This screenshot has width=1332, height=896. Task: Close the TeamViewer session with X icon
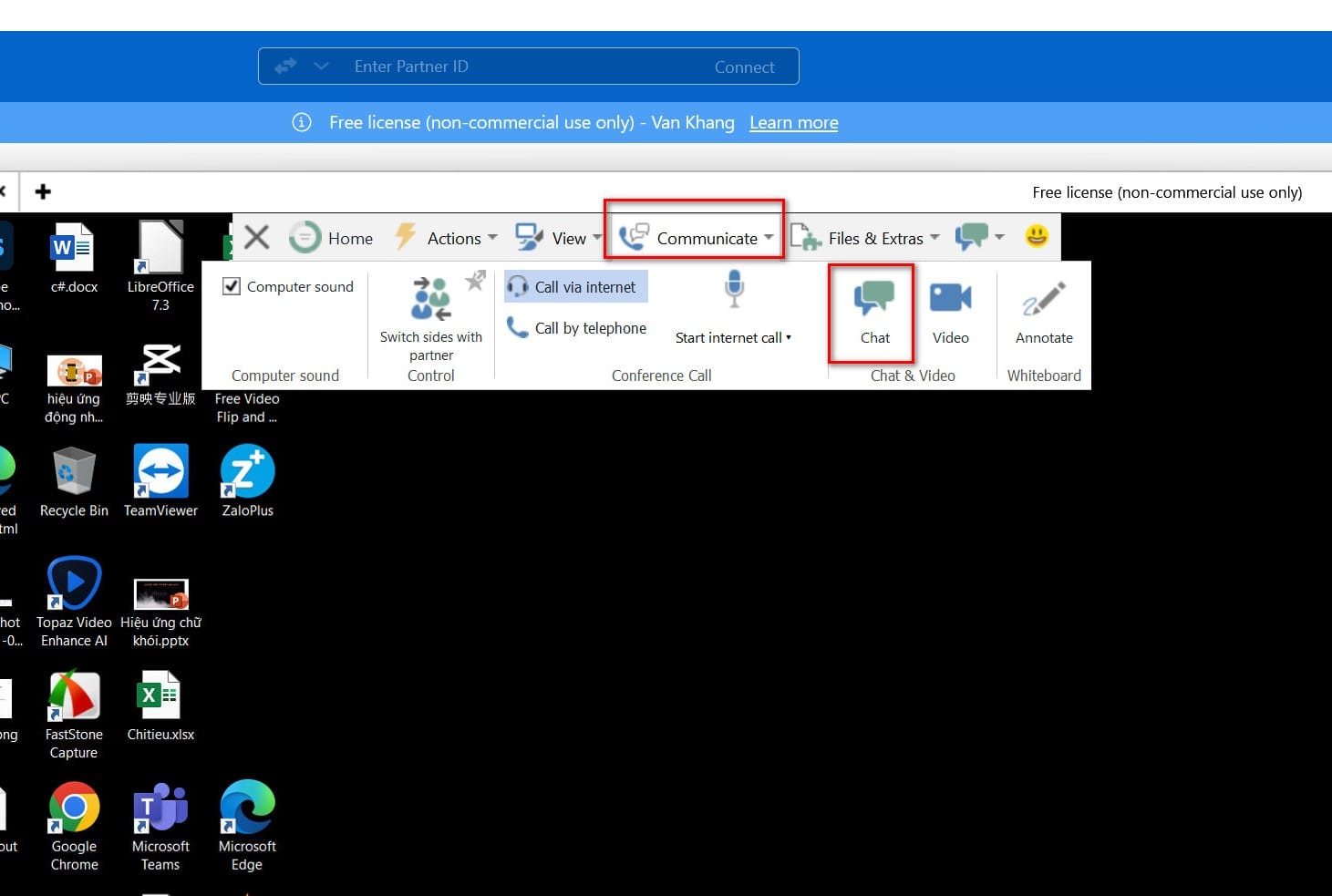click(257, 237)
